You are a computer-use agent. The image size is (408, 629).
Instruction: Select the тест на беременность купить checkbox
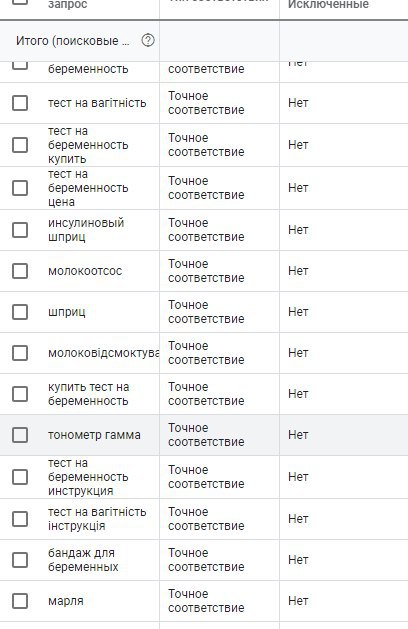coord(20,145)
